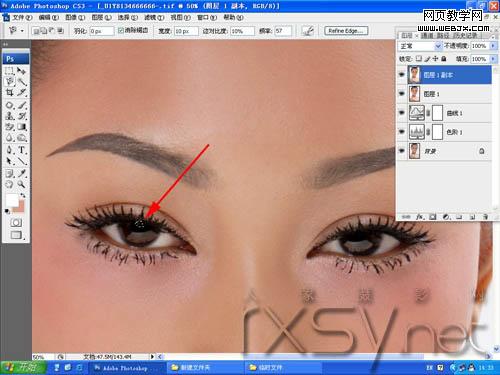The height and width of the screenshot is (375, 500).
Task: Select the Spot Healing Brush tool
Action: 9,105
